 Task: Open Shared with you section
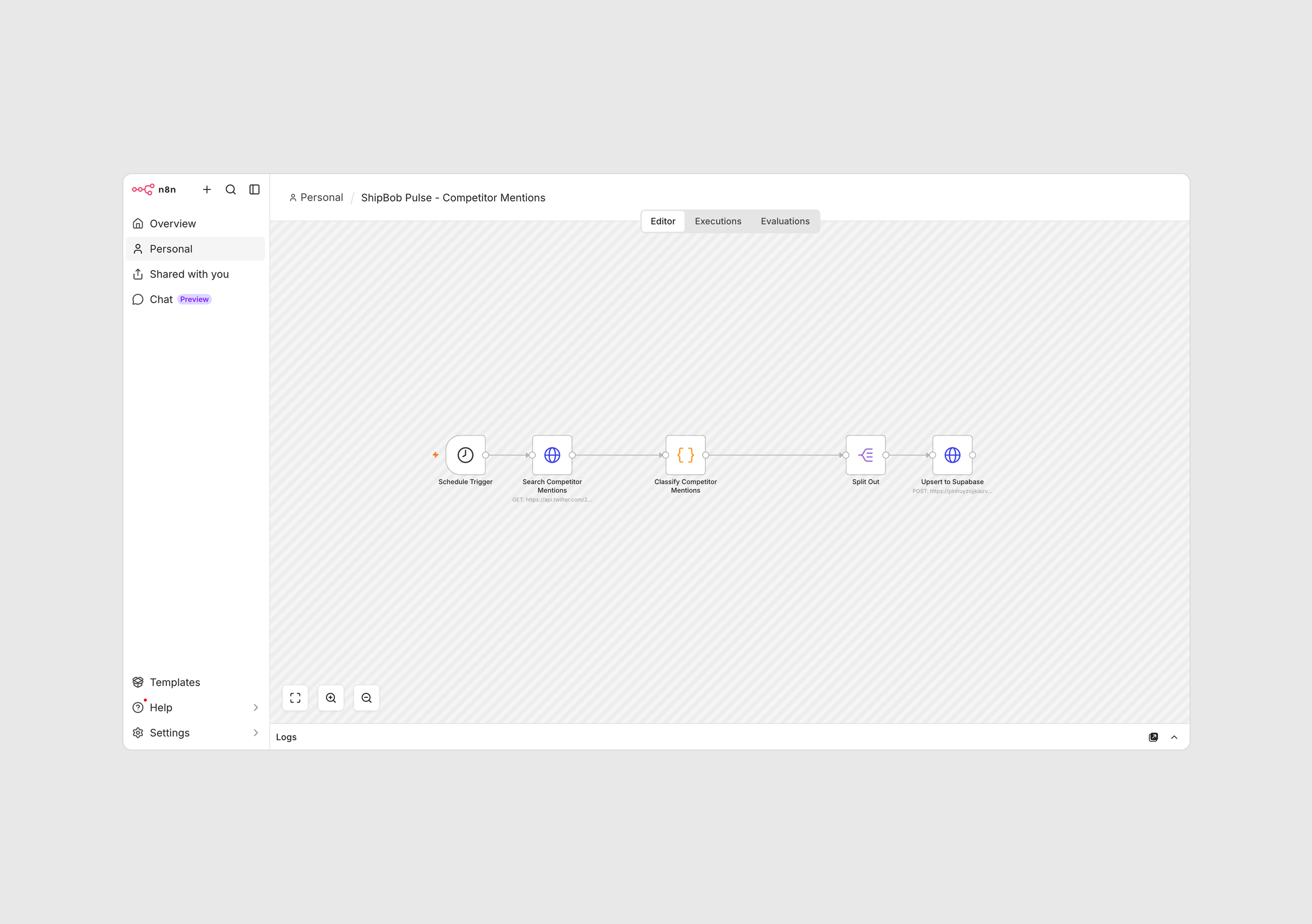(x=195, y=274)
